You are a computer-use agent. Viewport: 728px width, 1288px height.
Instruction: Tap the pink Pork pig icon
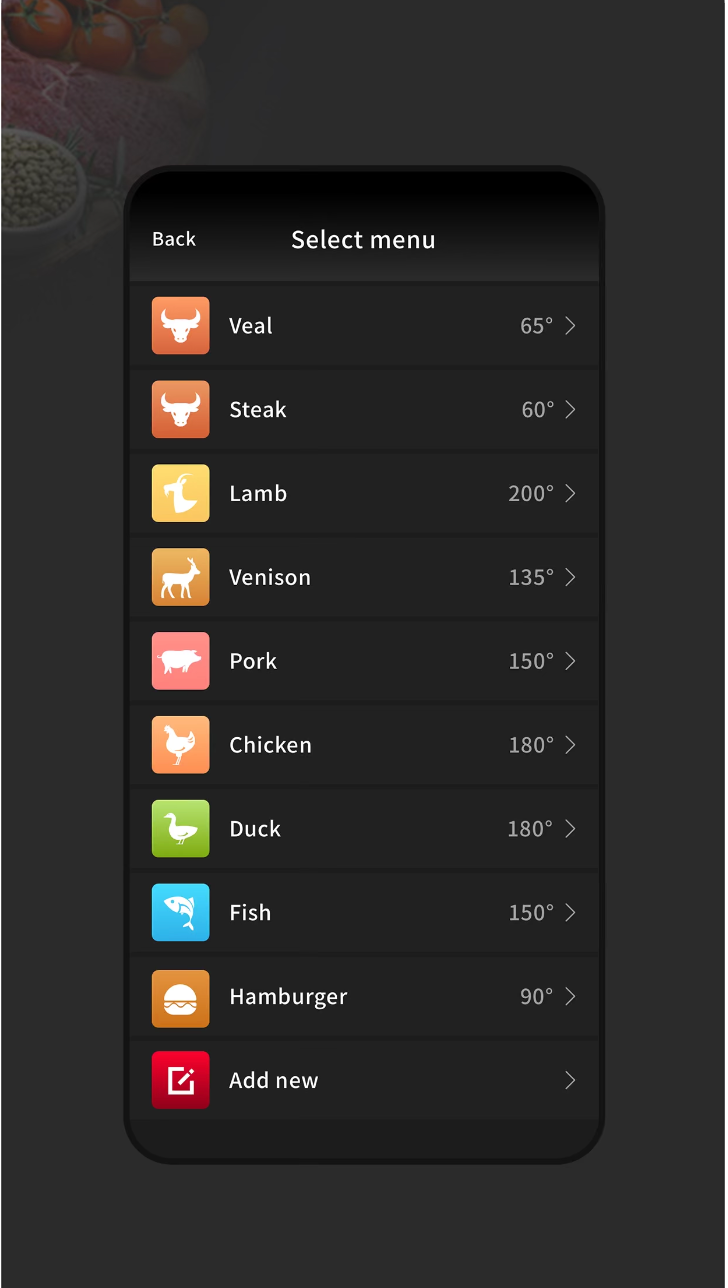[x=181, y=661]
